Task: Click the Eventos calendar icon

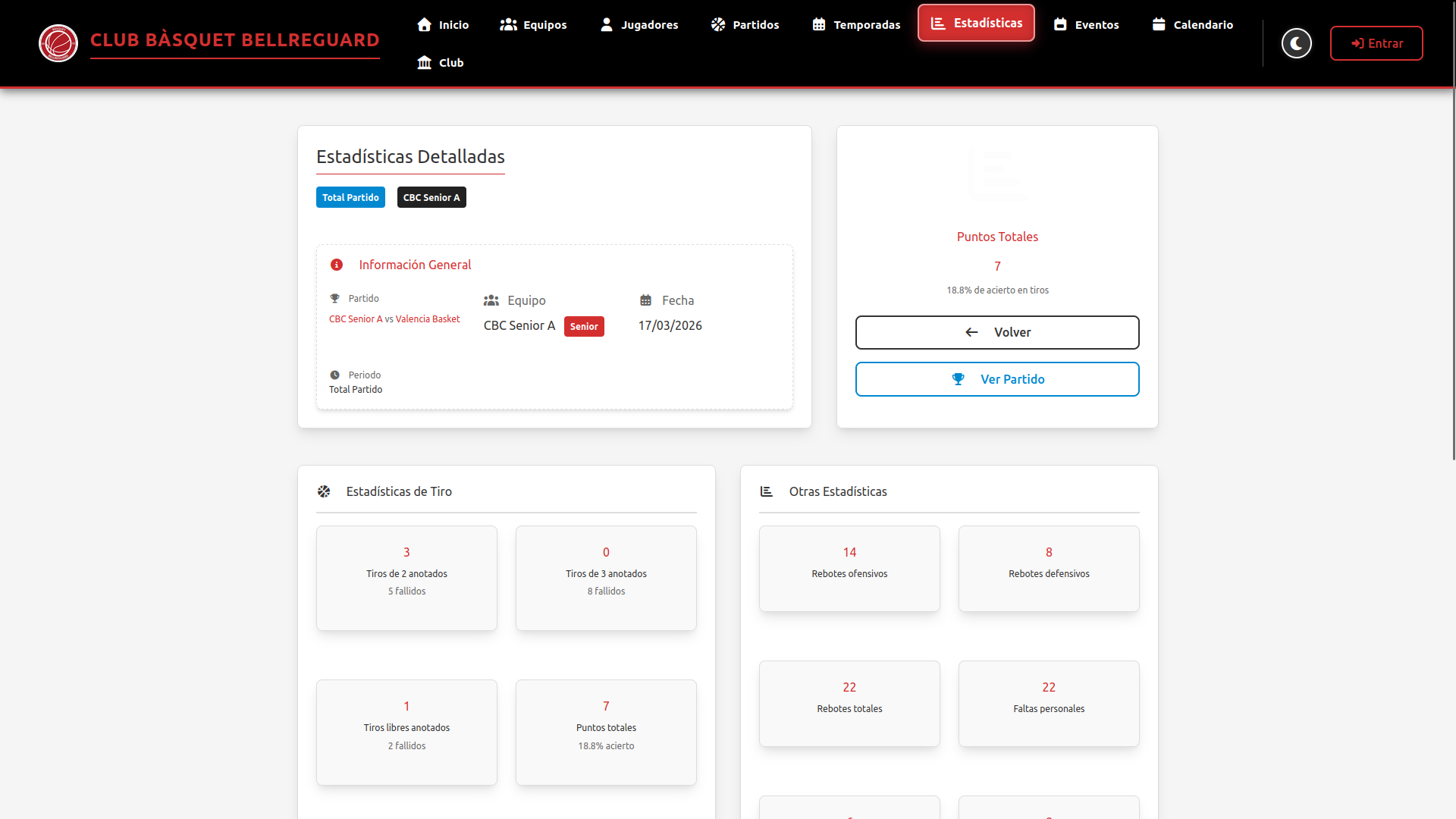Action: pos(1060,24)
